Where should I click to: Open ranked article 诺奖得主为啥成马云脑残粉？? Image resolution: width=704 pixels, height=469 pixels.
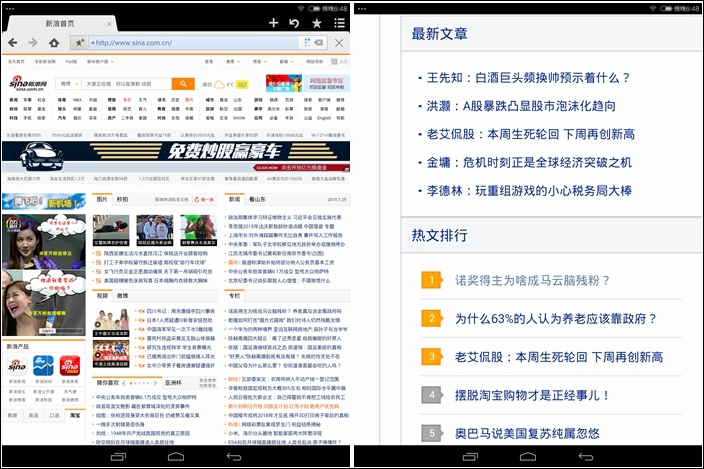tap(532, 281)
